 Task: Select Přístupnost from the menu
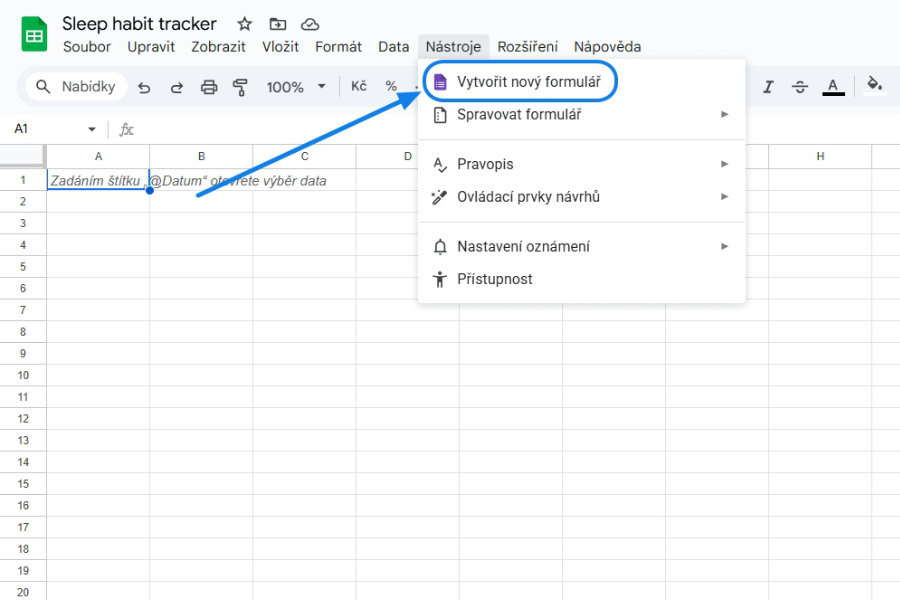coord(496,279)
